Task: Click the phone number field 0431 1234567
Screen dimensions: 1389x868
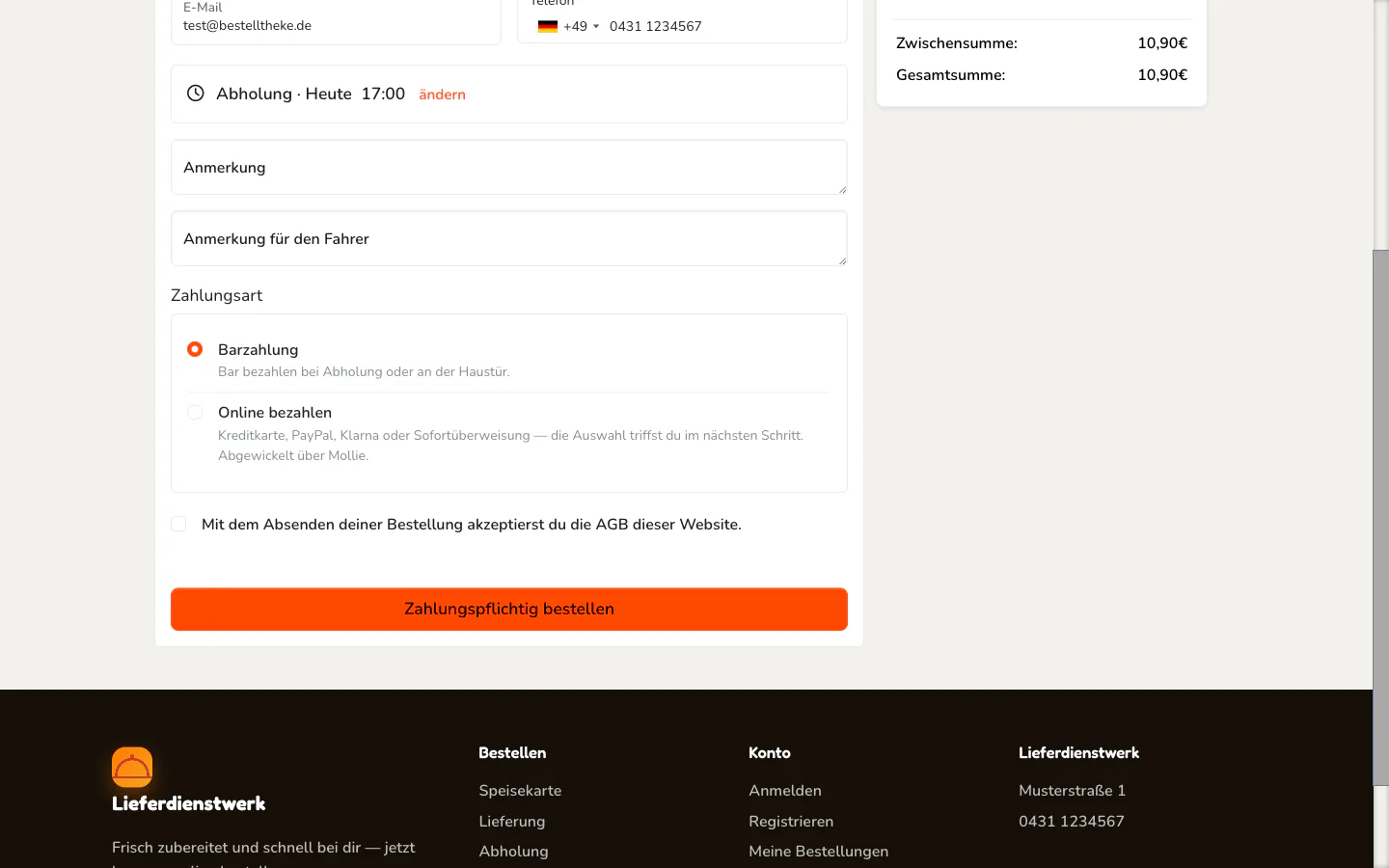Action: coord(722,26)
